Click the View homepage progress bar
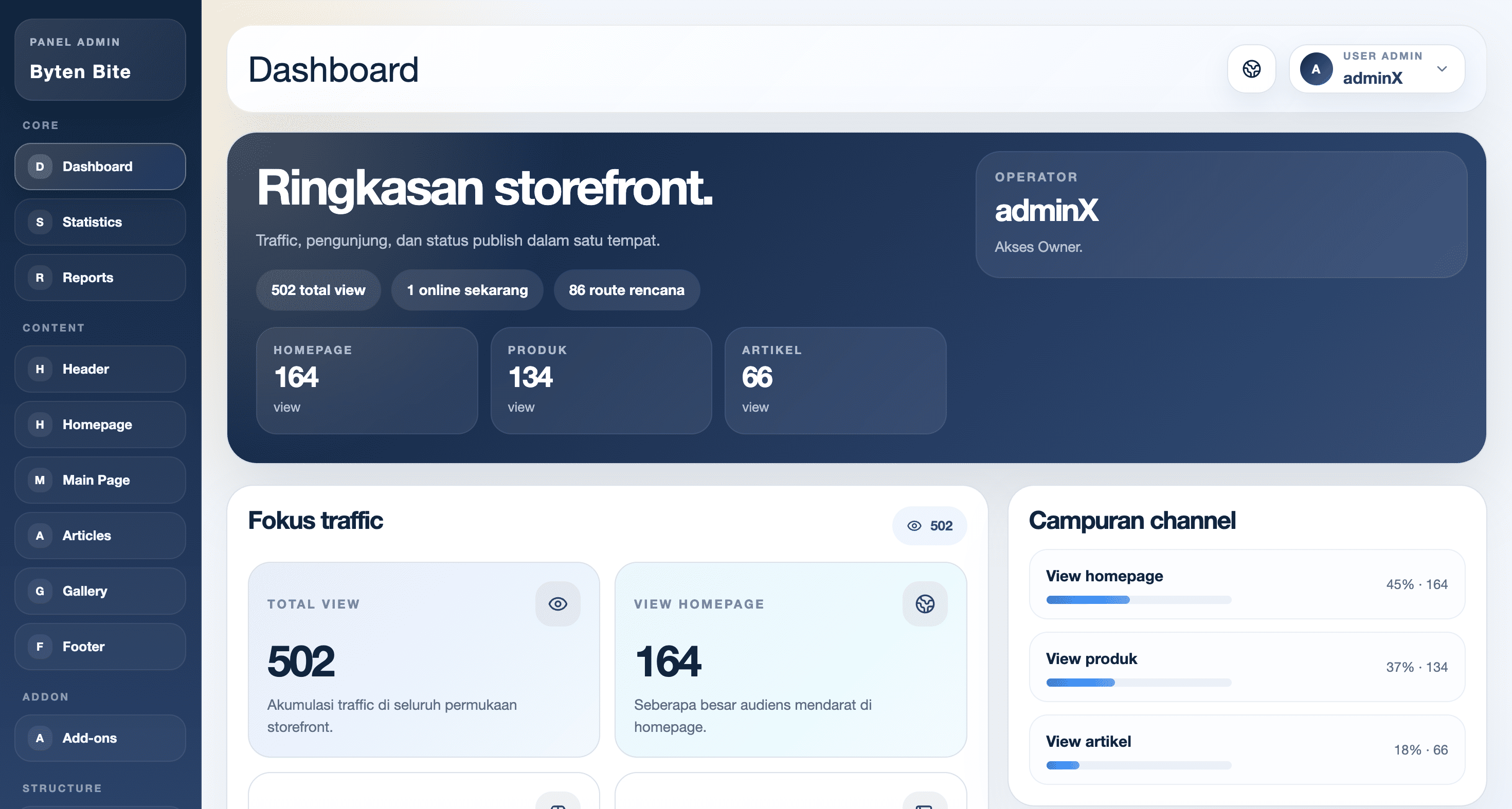This screenshot has width=1512, height=809. pyautogui.click(x=1139, y=600)
